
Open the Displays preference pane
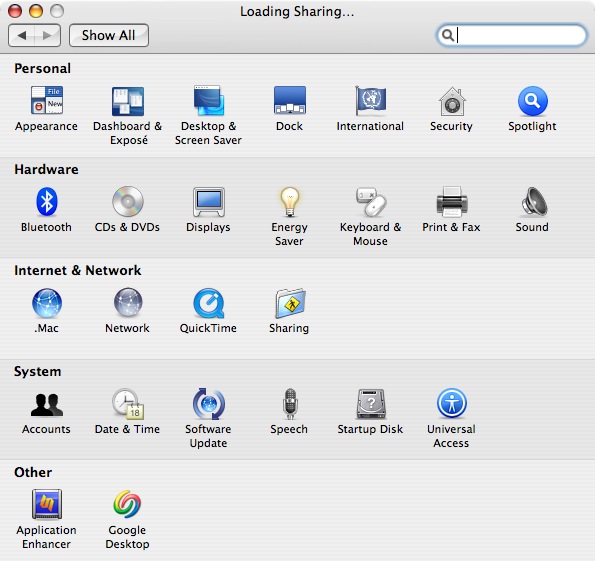(x=208, y=202)
